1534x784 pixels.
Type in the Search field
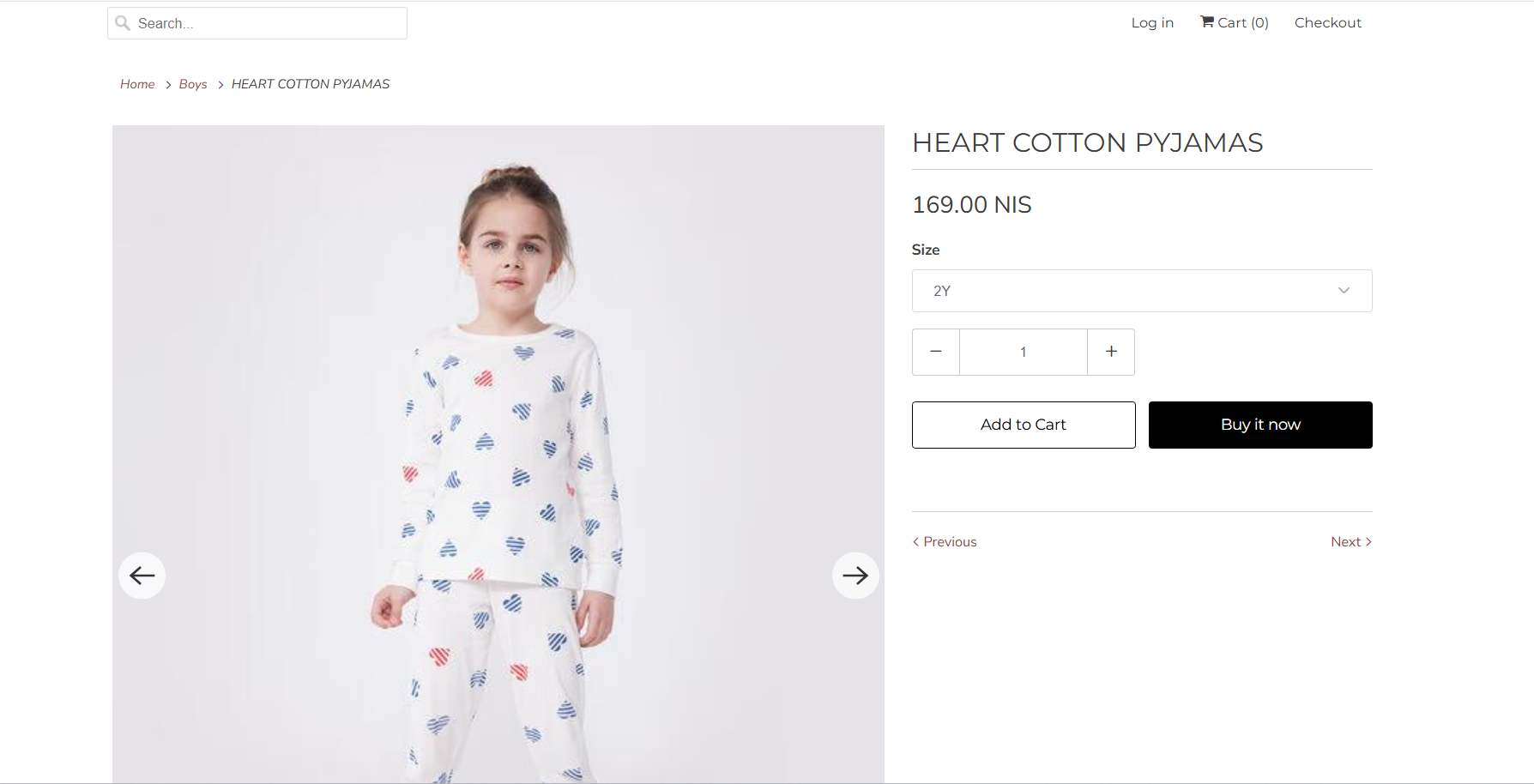pos(266,23)
